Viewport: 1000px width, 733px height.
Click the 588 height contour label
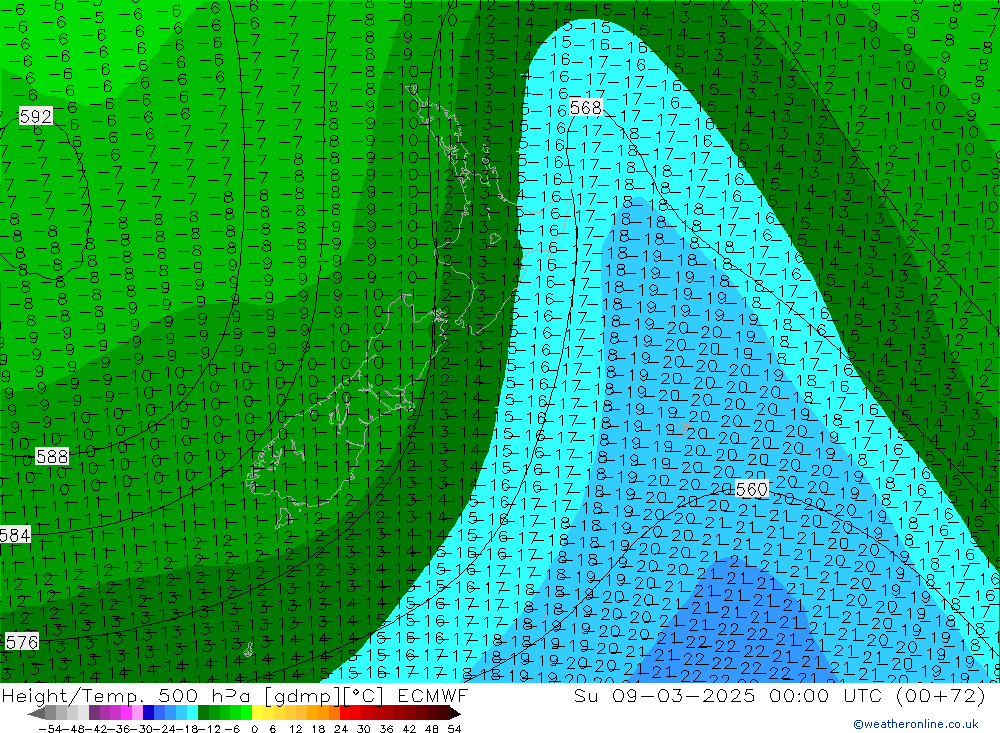52,456
